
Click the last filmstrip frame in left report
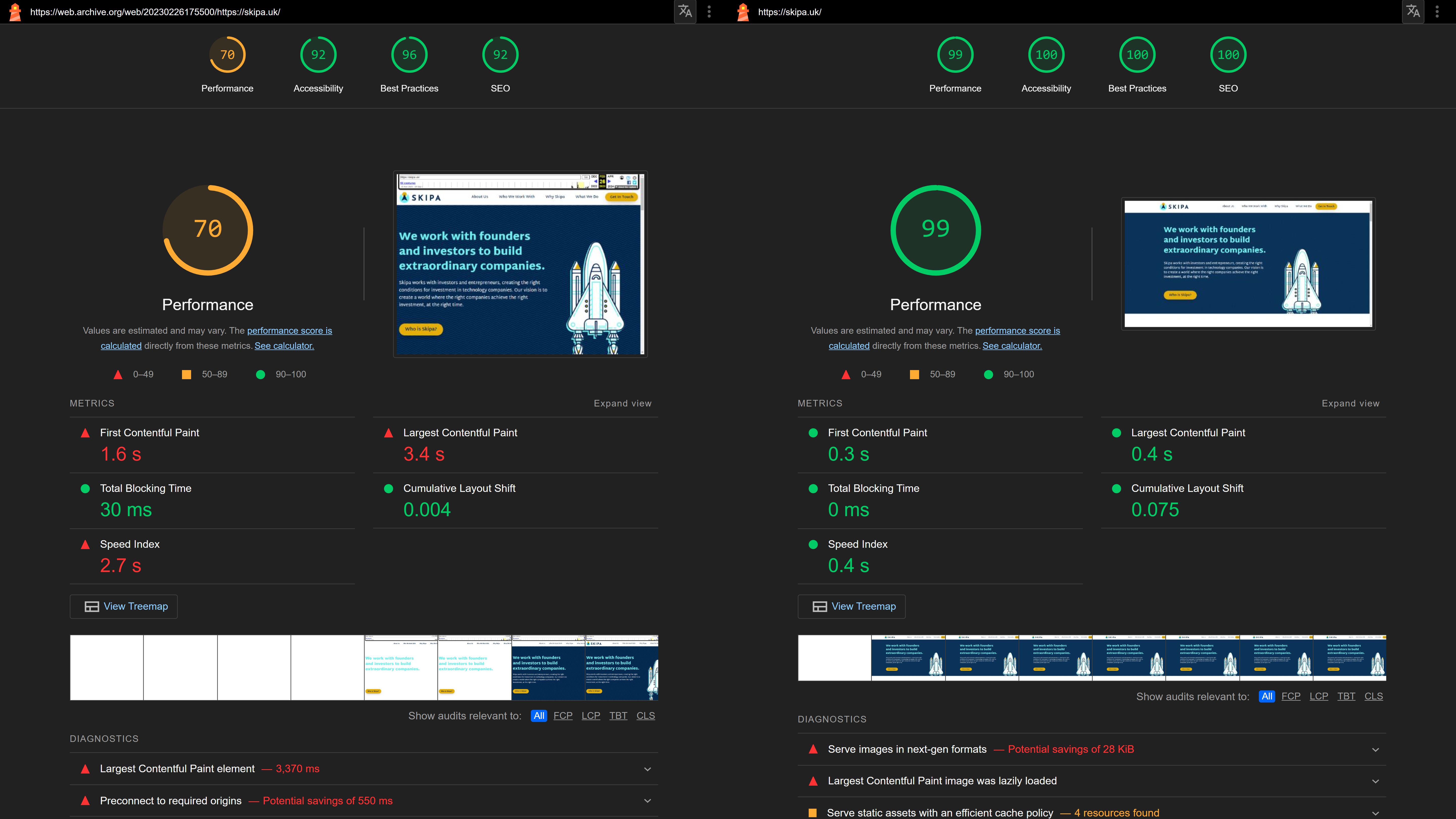tap(622, 668)
